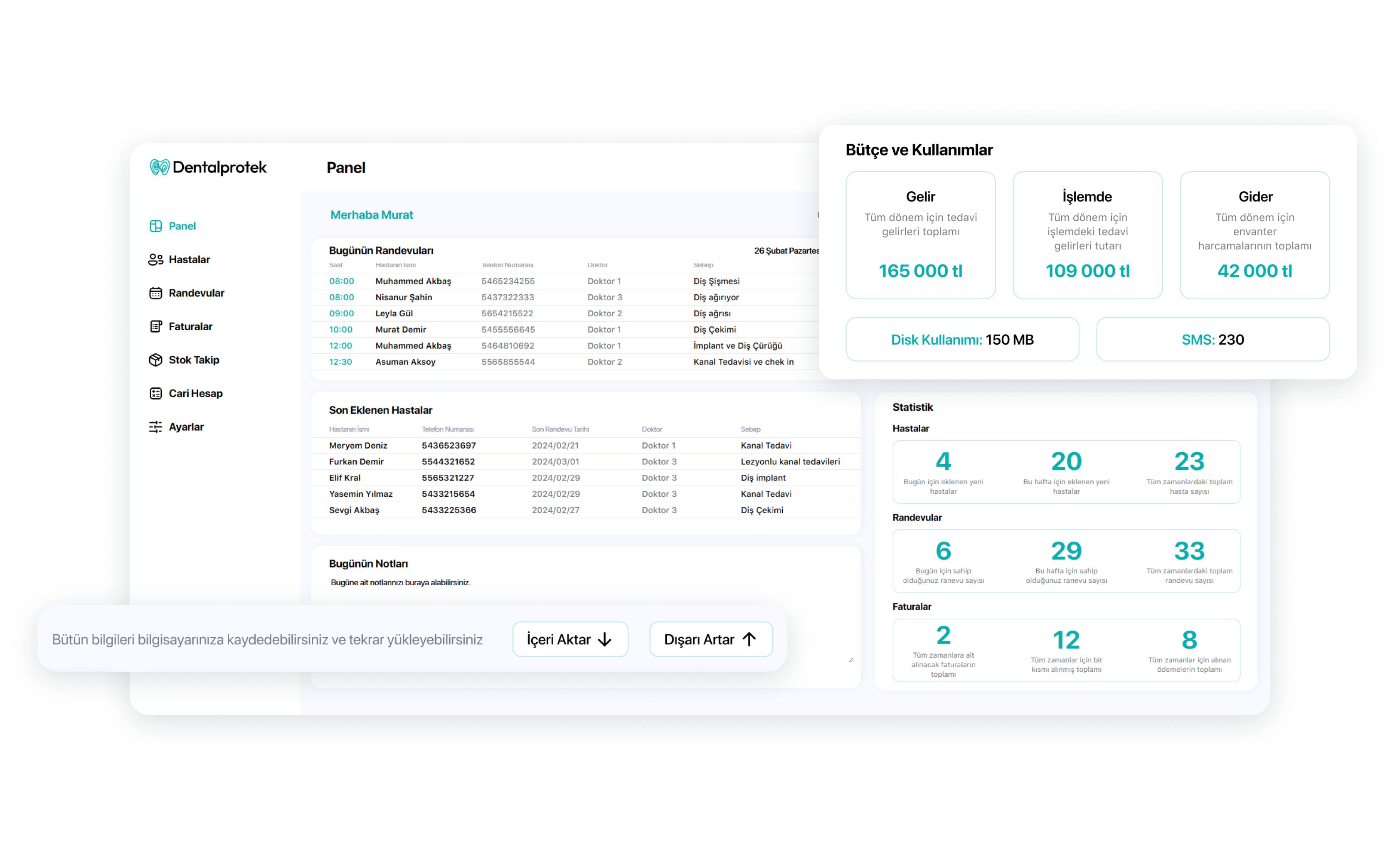This screenshot has width=1400, height=858.
Task: Grab the notes textarea resize handle
Action: (x=851, y=660)
